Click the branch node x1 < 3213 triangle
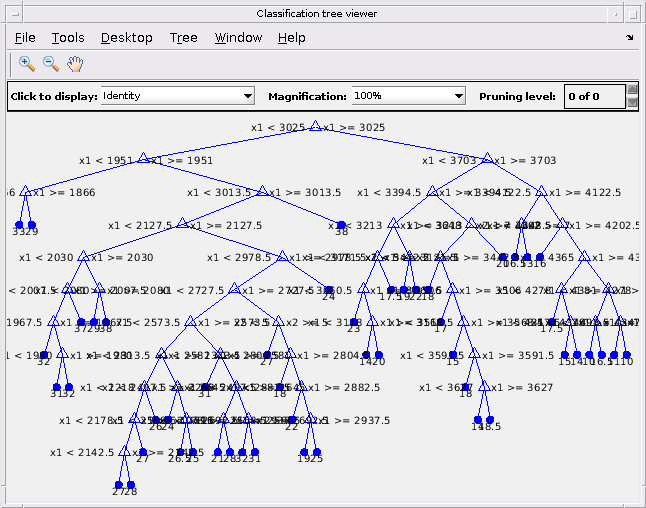646x508 pixels. pyautogui.click(x=393, y=223)
